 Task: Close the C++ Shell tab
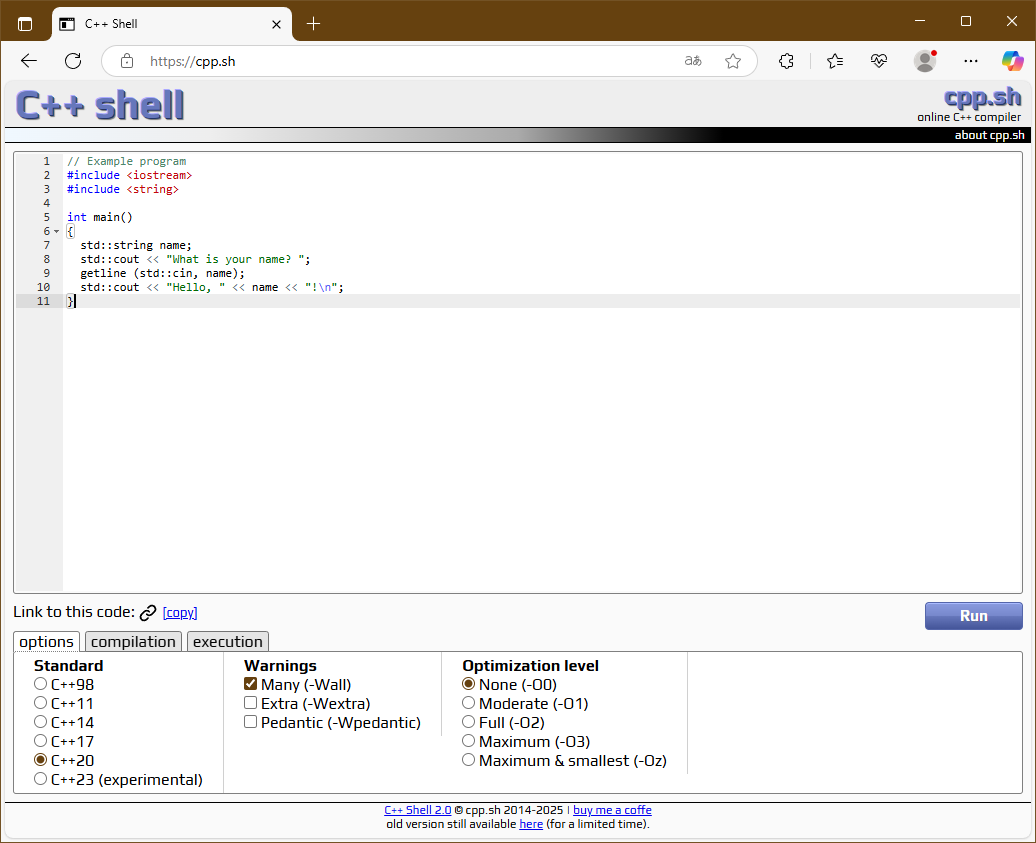click(x=276, y=24)
